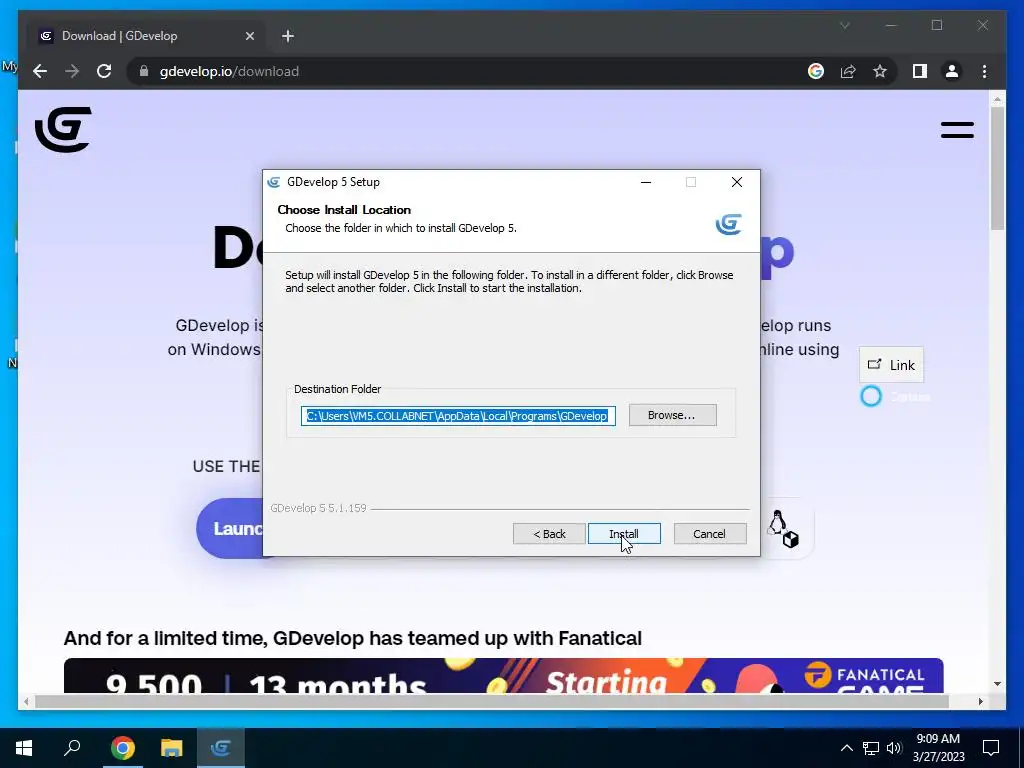The image size is (1024, 768).
Task: Click the Install button in setup
Action: point(624,534)
